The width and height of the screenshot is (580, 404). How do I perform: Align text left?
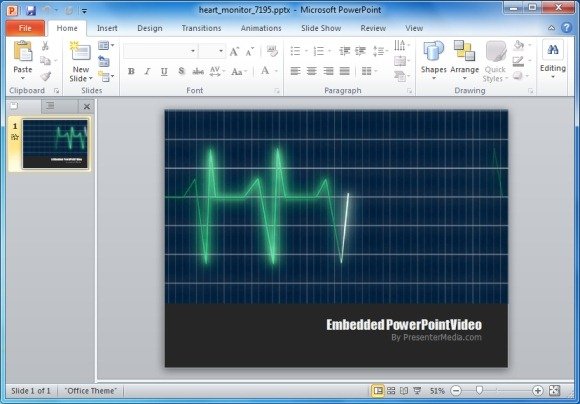click(x=295, y=71)
